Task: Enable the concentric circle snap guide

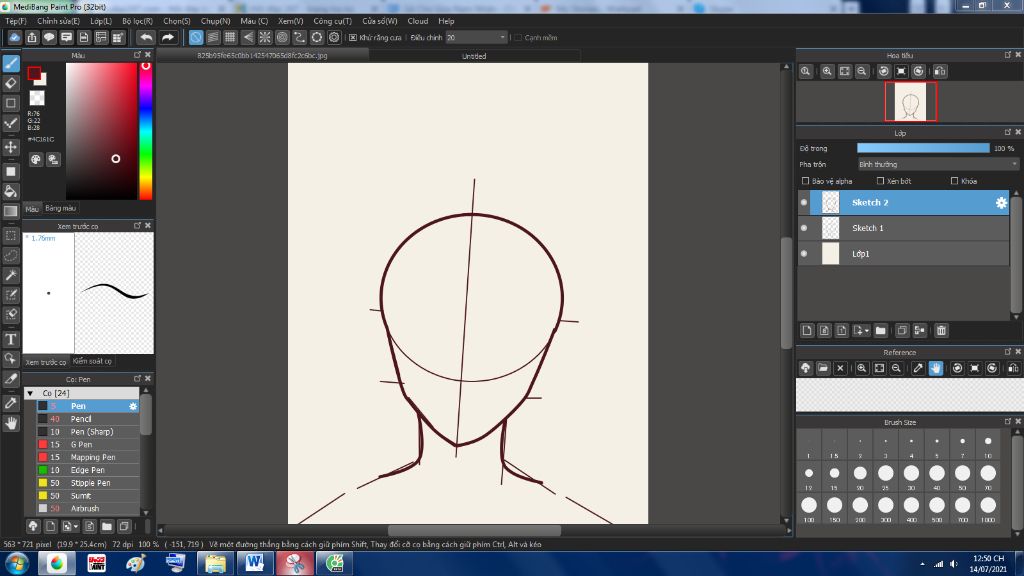Action: [282, 37]
